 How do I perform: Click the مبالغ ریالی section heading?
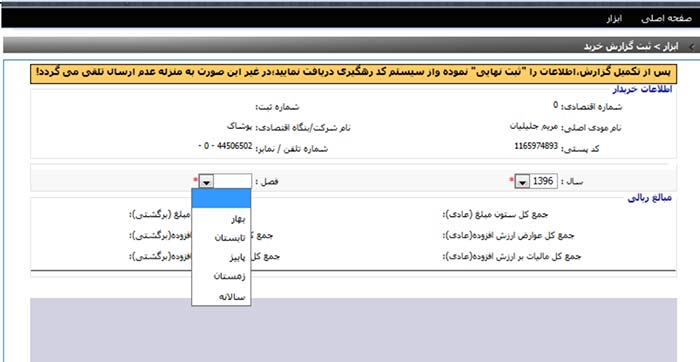tap(650, 198)
